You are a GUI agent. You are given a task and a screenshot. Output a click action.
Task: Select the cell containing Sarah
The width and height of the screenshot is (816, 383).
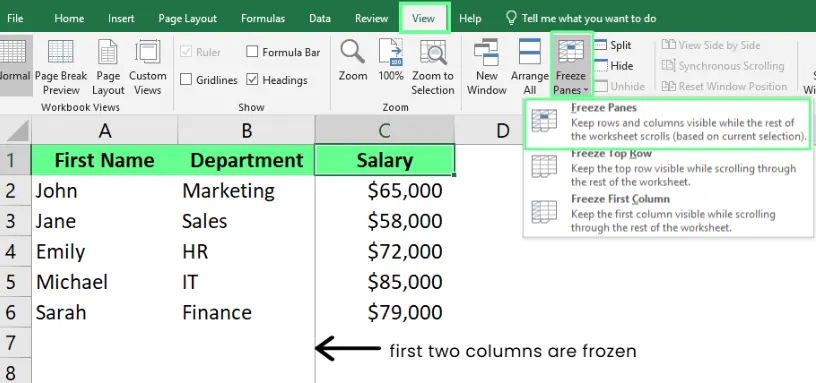click(x=105, y=312)
